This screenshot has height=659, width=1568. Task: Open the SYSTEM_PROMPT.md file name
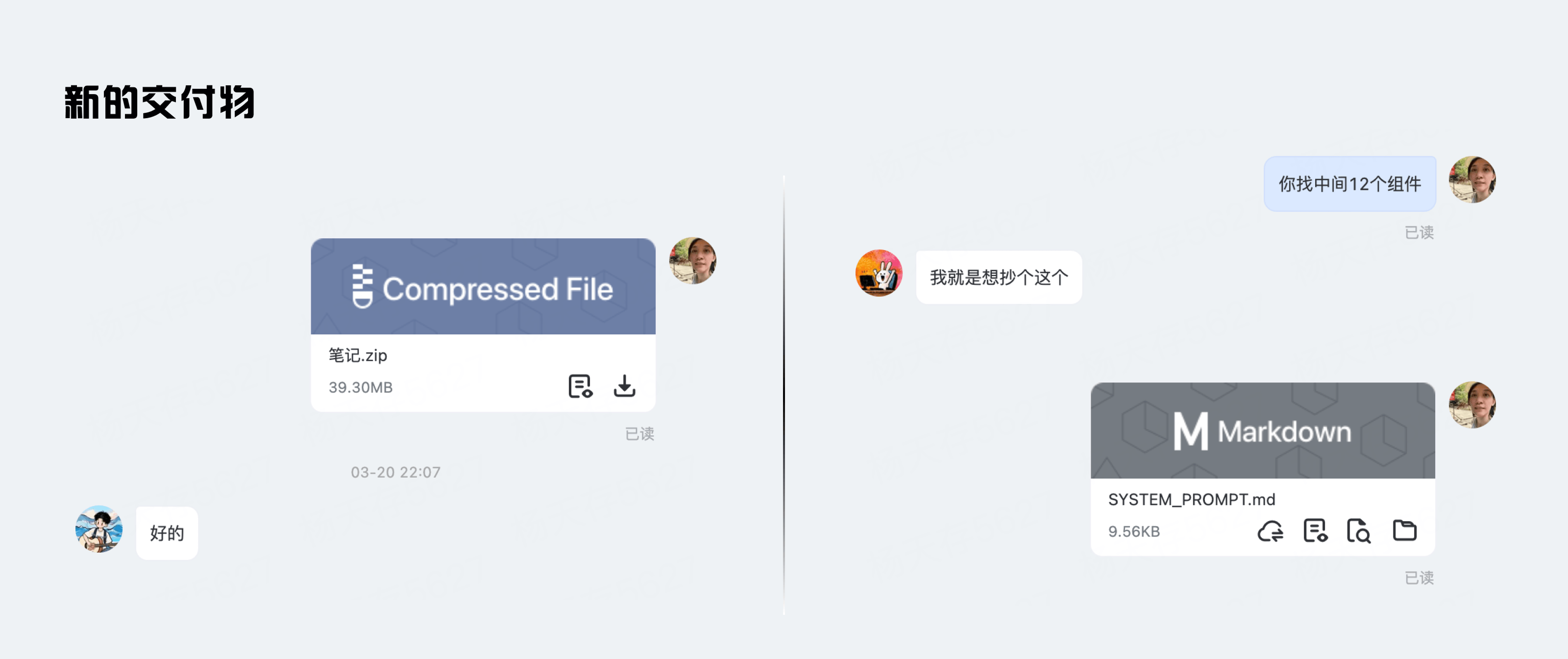(x=1191, y=500)
